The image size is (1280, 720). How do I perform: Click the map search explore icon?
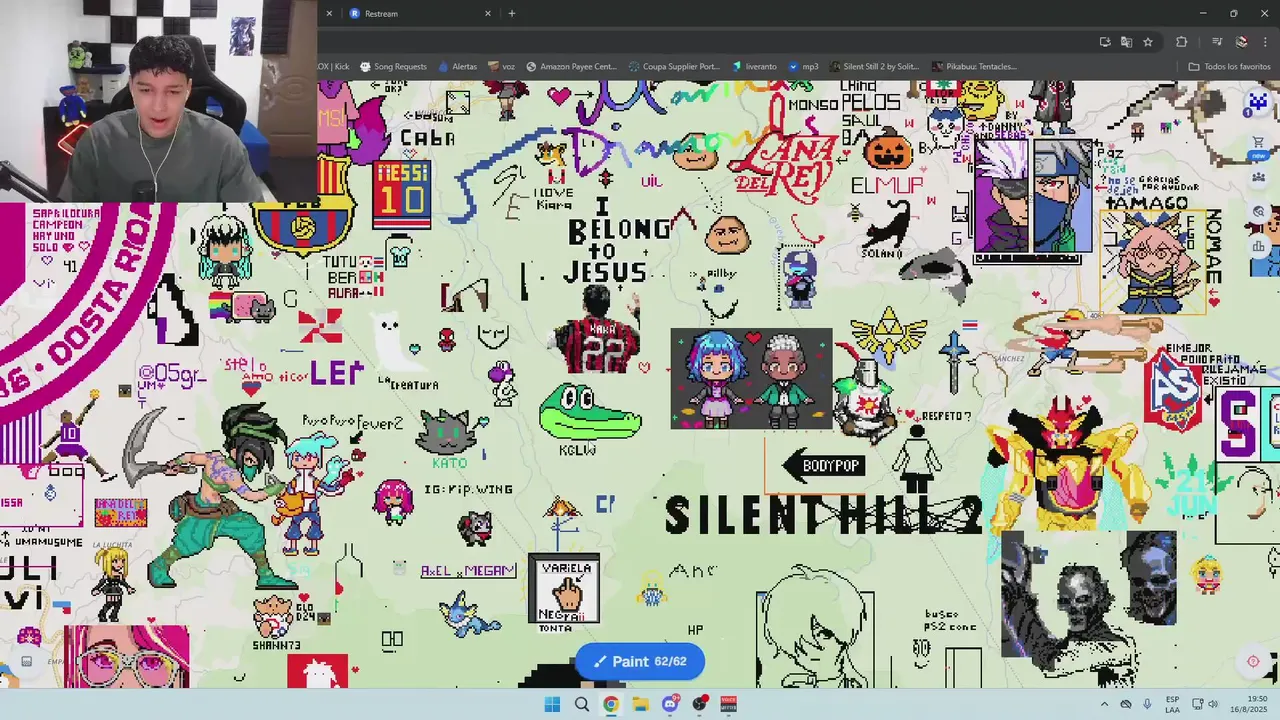(1258, 212)
